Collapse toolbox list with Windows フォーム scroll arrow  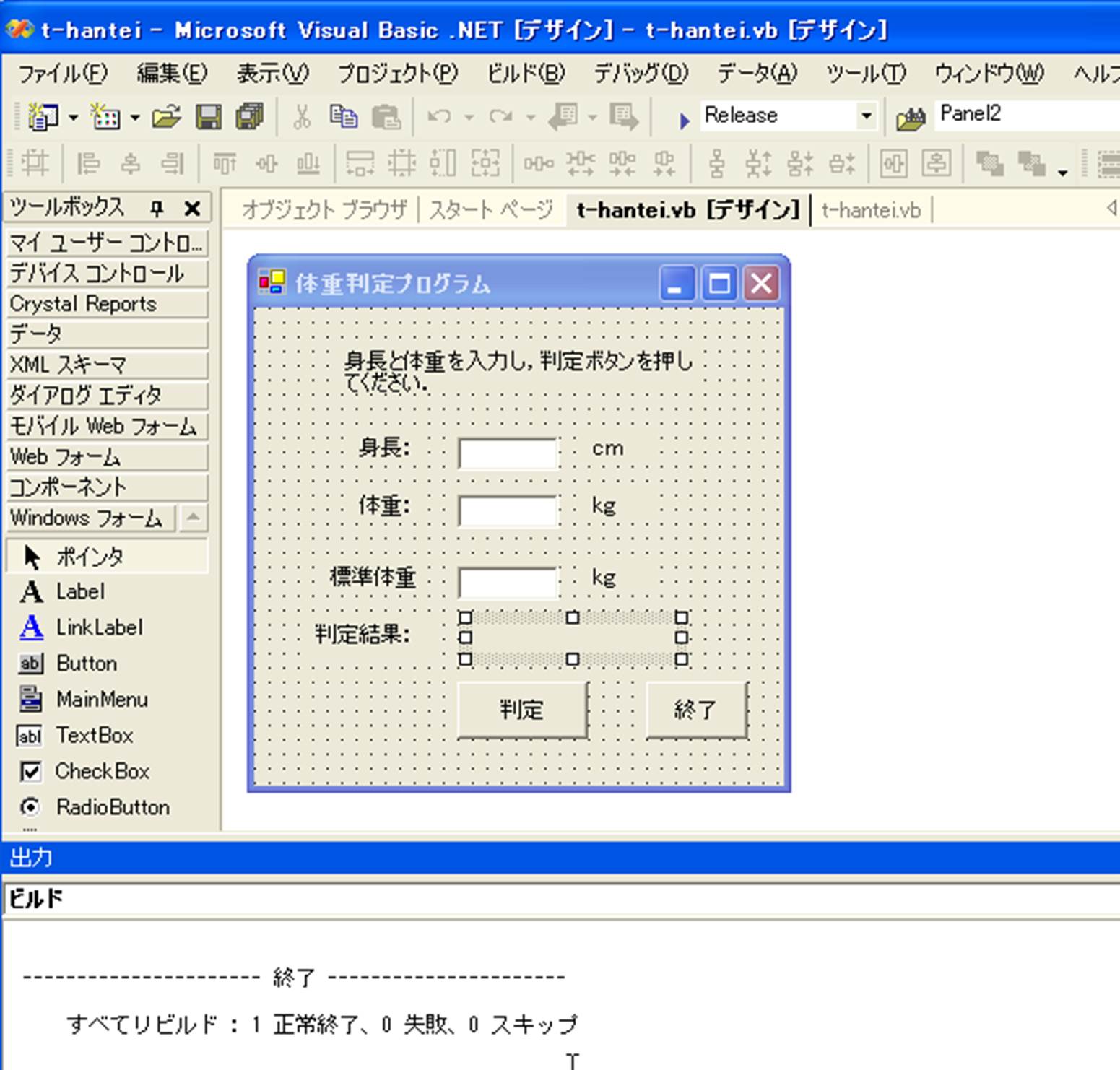194,518
